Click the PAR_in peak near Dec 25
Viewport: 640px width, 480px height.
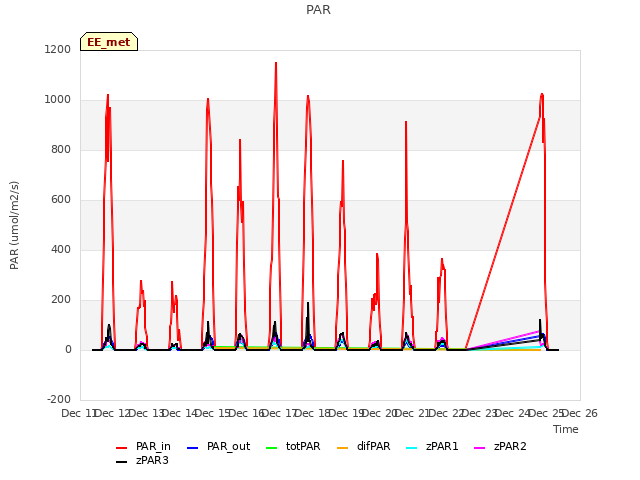coord(542,95)
